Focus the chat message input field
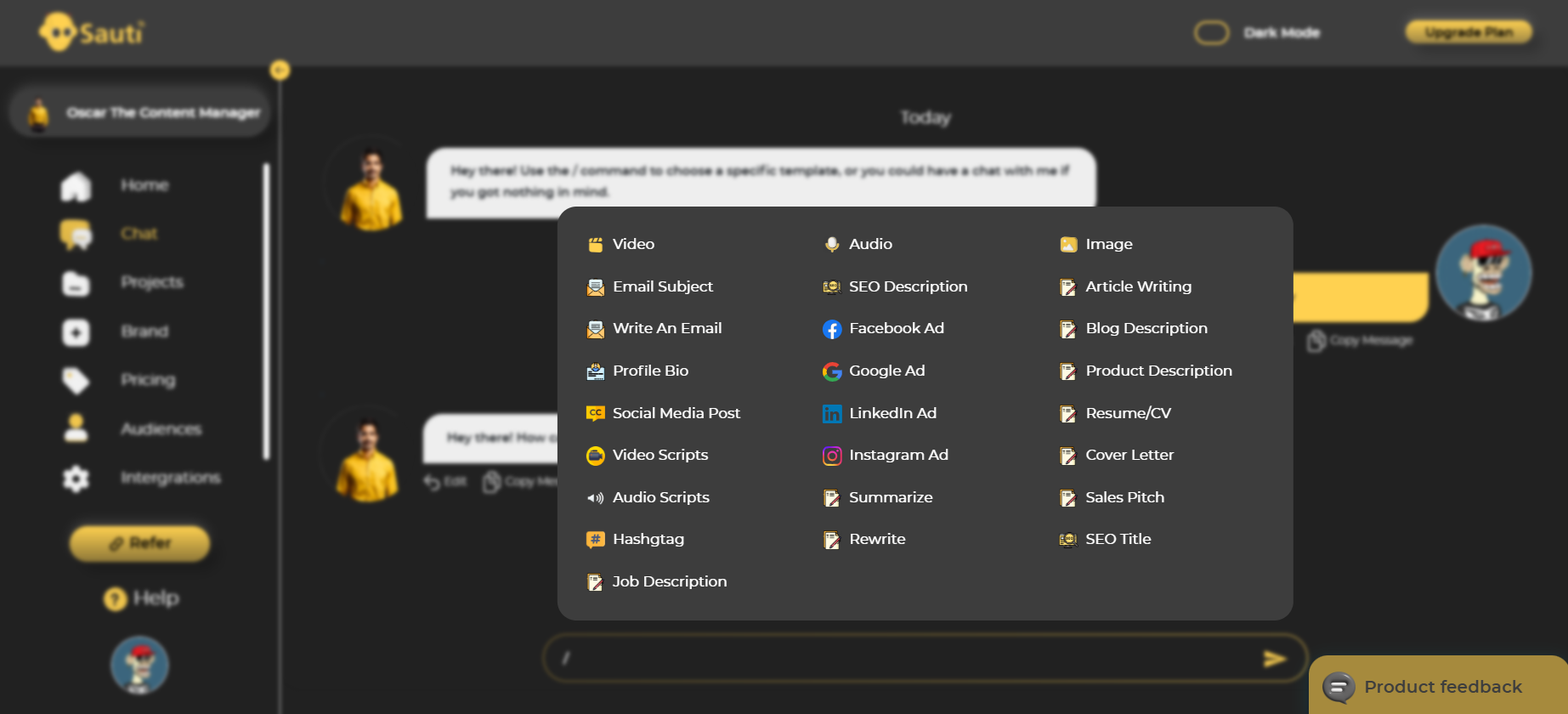The width and height of the screenshot is (1568, 714). 925,658
